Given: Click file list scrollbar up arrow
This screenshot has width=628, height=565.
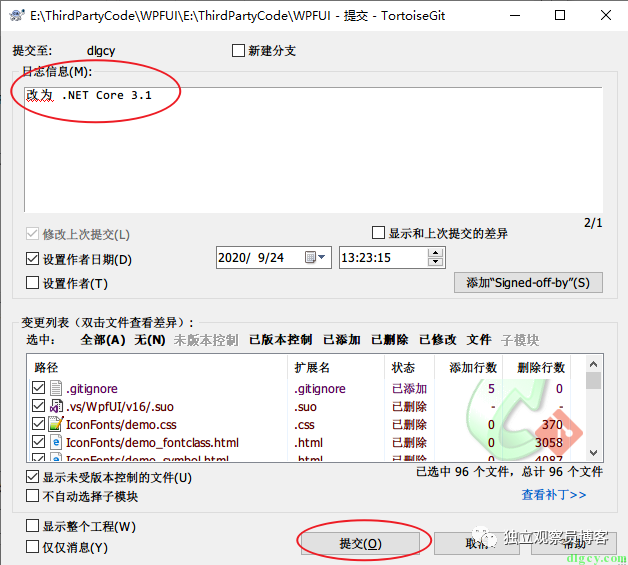Looking at the screenshot, I should [594, 364].
